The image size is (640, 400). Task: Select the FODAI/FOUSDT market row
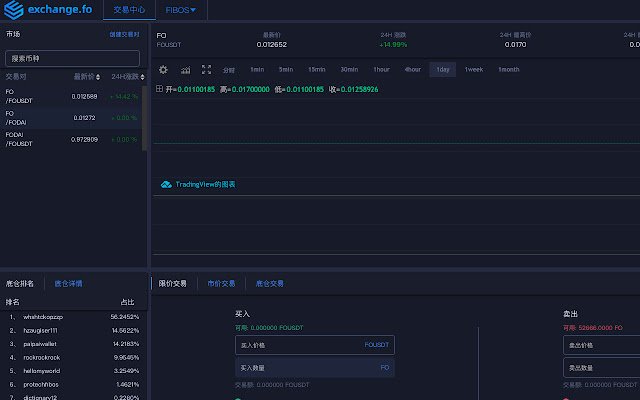(x=71, y=139)
